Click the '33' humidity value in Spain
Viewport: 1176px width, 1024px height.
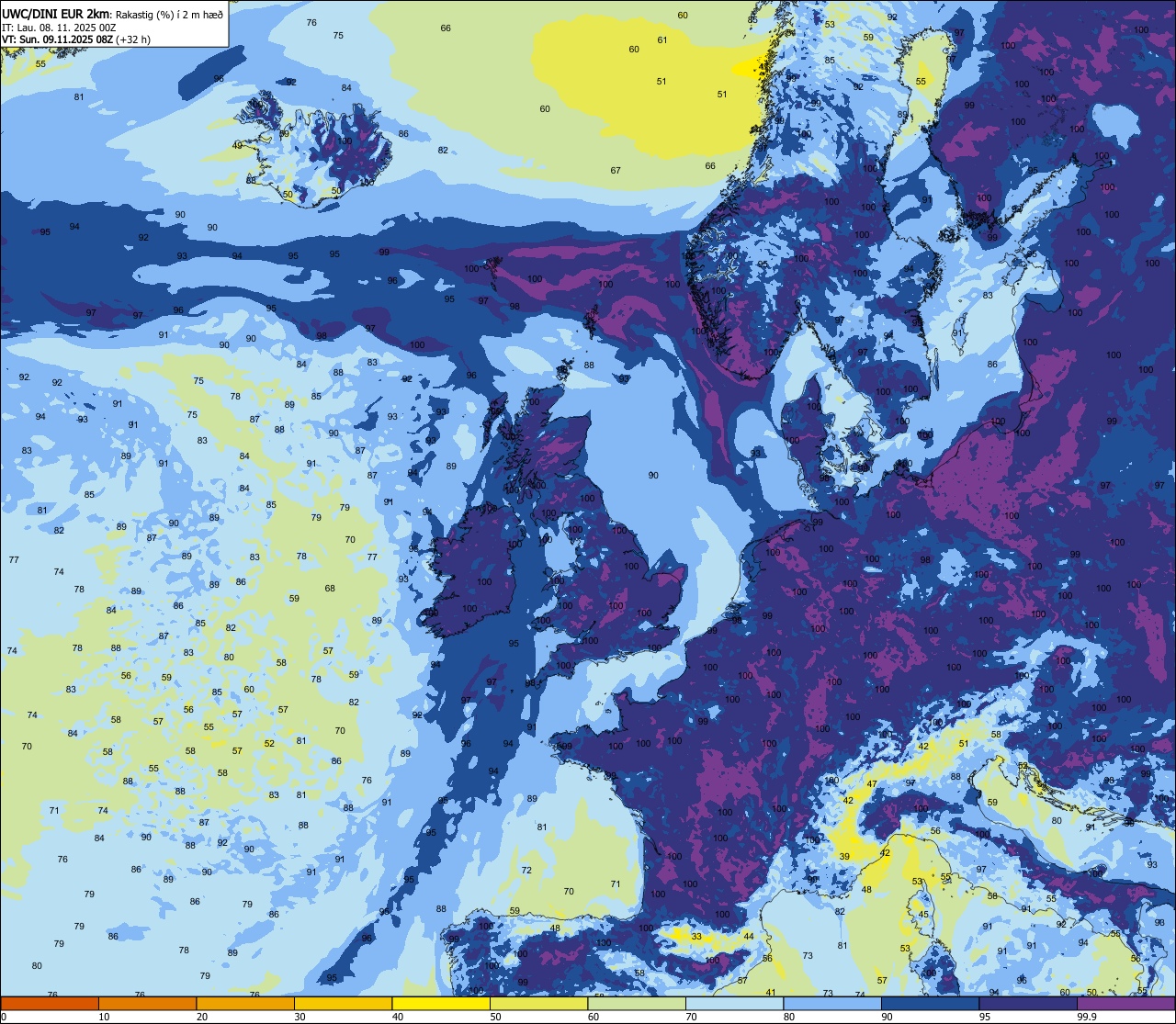pos(697,937)
